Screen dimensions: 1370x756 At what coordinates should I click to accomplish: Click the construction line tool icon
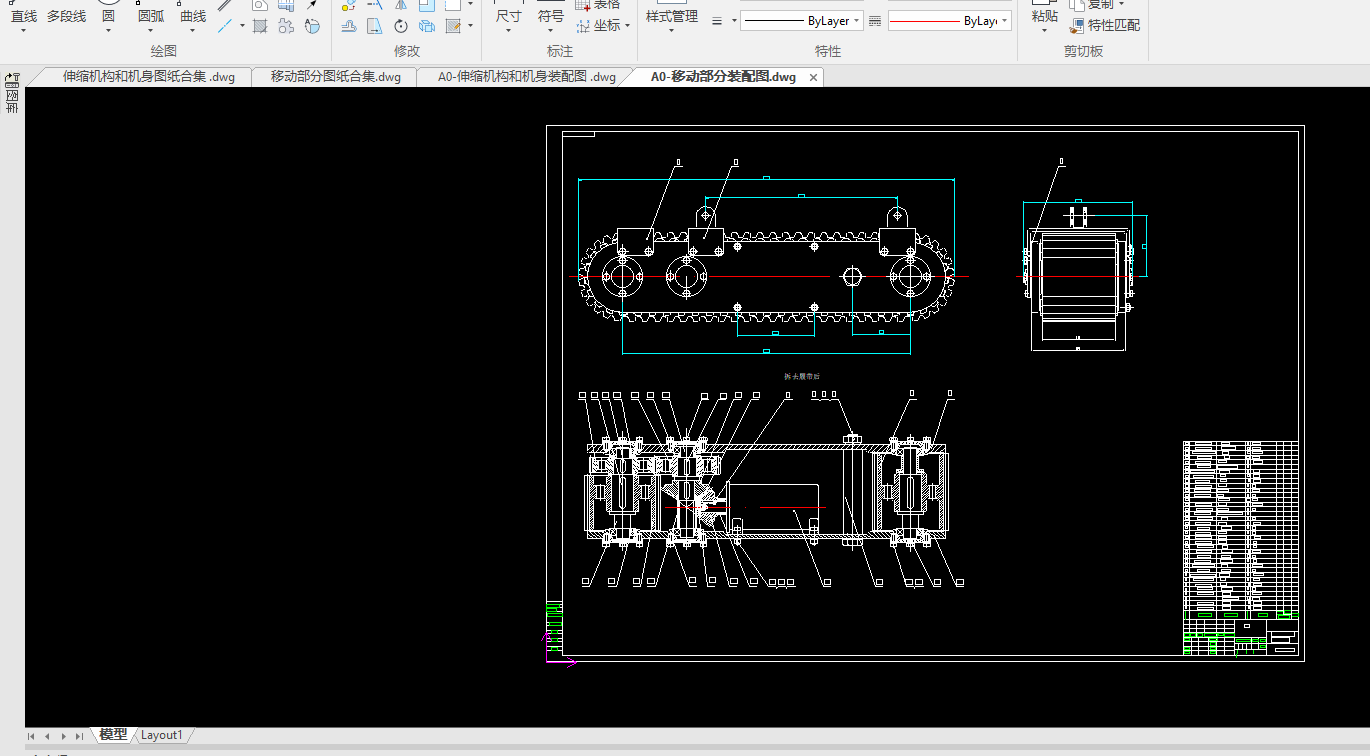point(226,26)
